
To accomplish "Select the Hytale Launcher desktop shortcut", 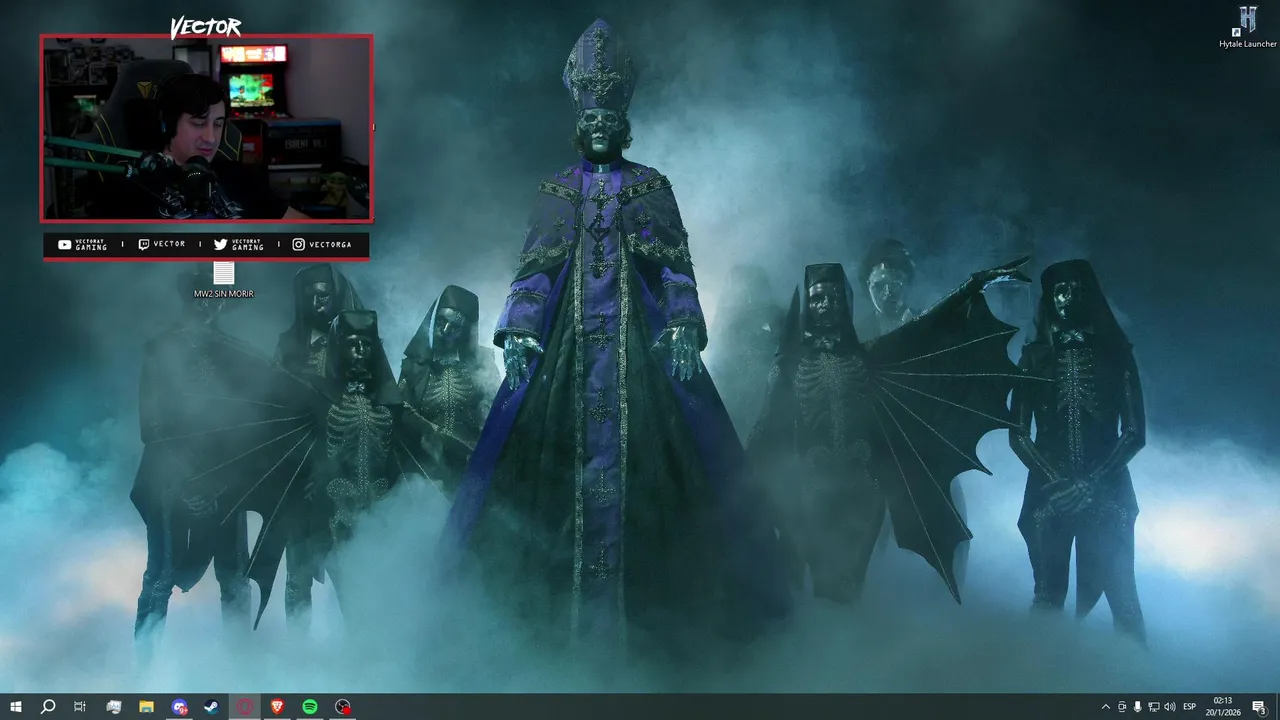I will tap(1247, 27).
